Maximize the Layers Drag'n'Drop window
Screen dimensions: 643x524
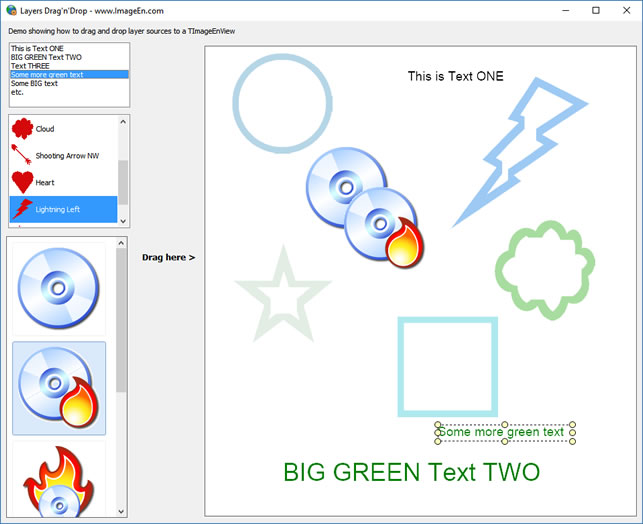pyautogui.click(x=596, y=11)
